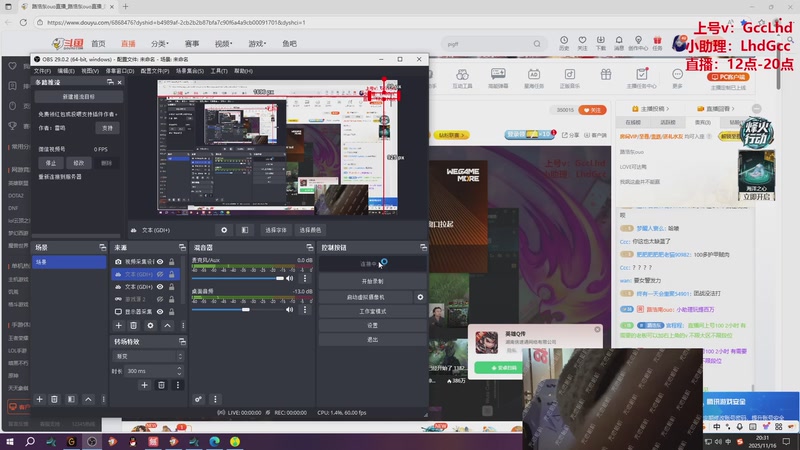Open filters icon in source toolbar below preview

(245, 230)
